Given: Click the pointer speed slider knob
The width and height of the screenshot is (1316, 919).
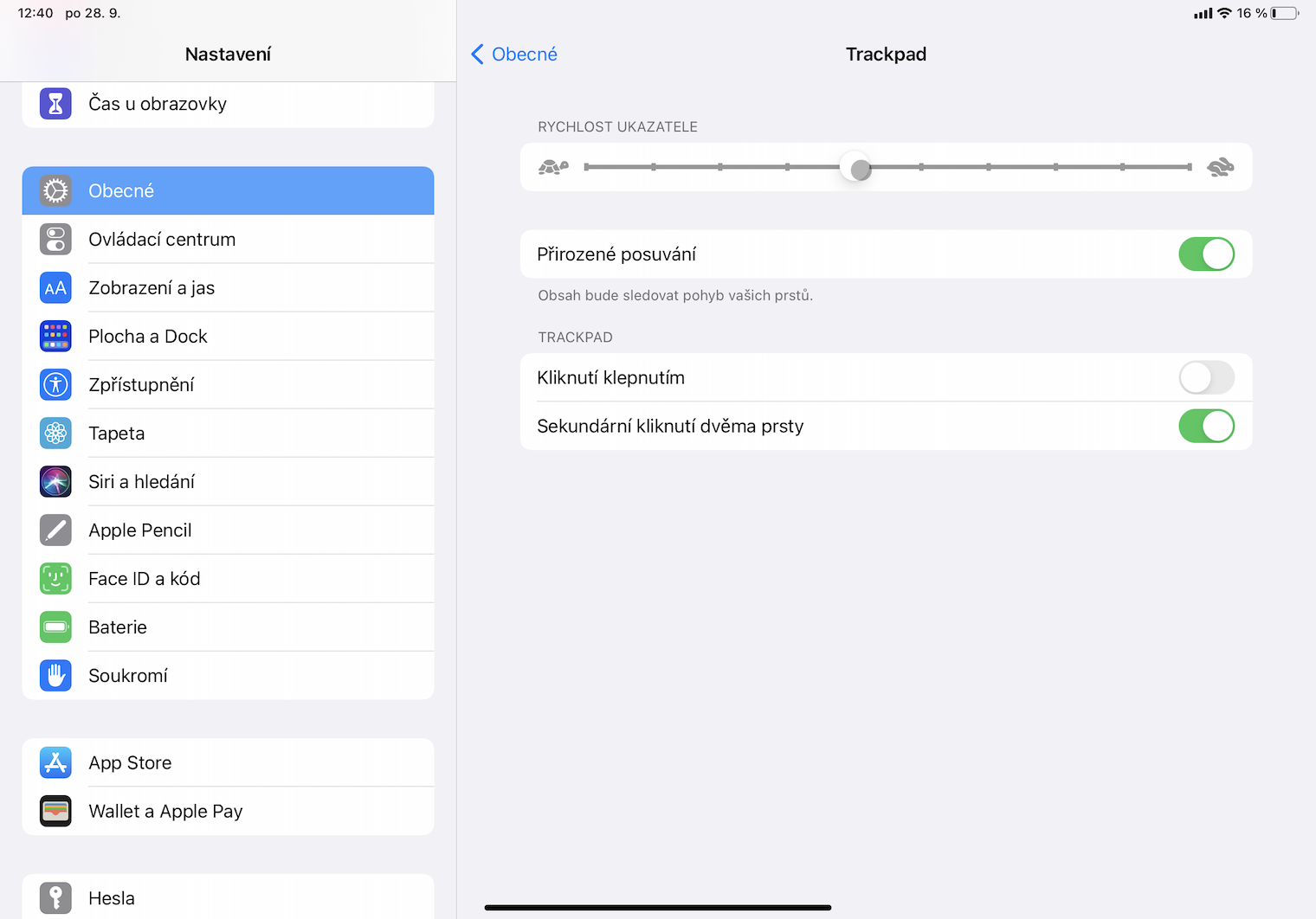Looking at the screenshot, I should tap(860, 168).
